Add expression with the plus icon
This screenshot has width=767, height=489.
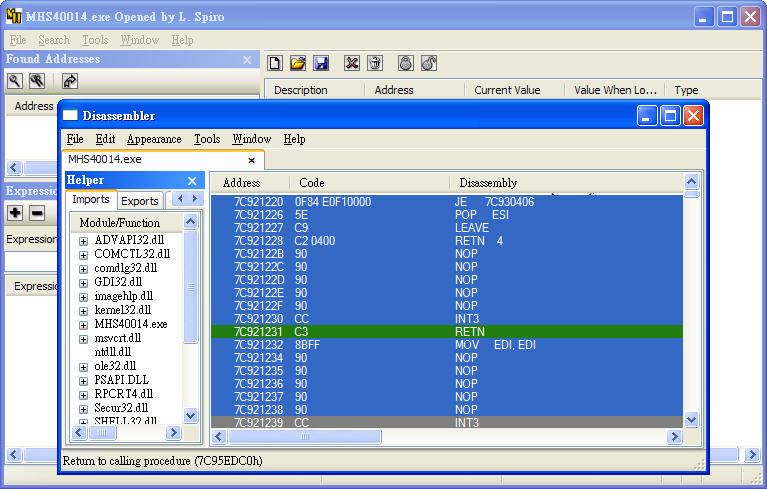tap(15, 213)
